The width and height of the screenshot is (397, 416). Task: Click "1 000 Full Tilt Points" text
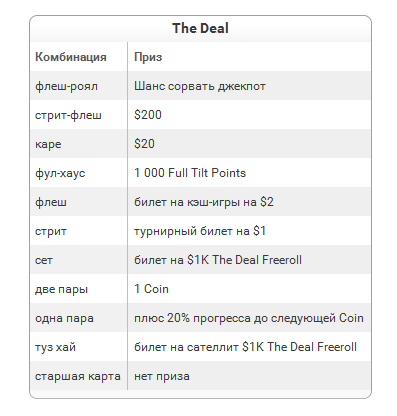190,173
